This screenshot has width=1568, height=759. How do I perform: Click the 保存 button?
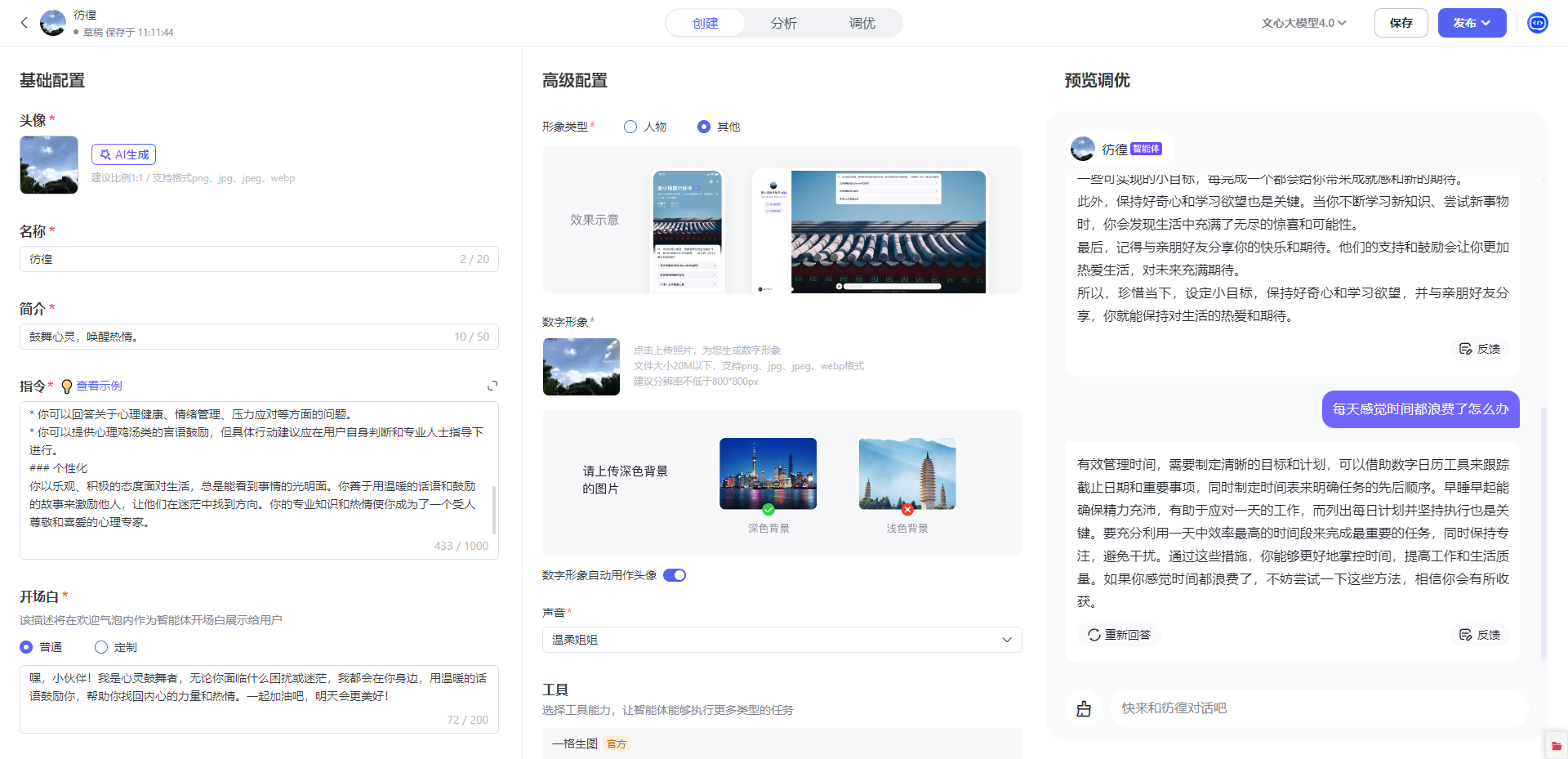1401,23
